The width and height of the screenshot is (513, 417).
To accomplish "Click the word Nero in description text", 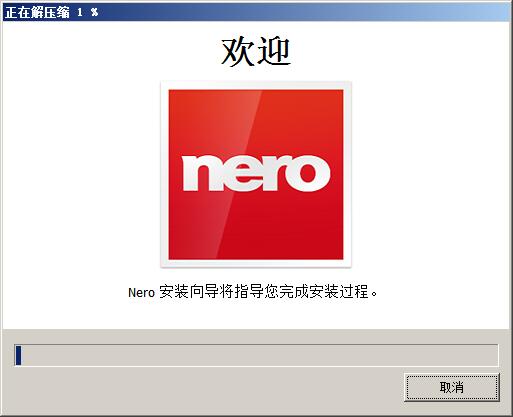I will point(141,293).
